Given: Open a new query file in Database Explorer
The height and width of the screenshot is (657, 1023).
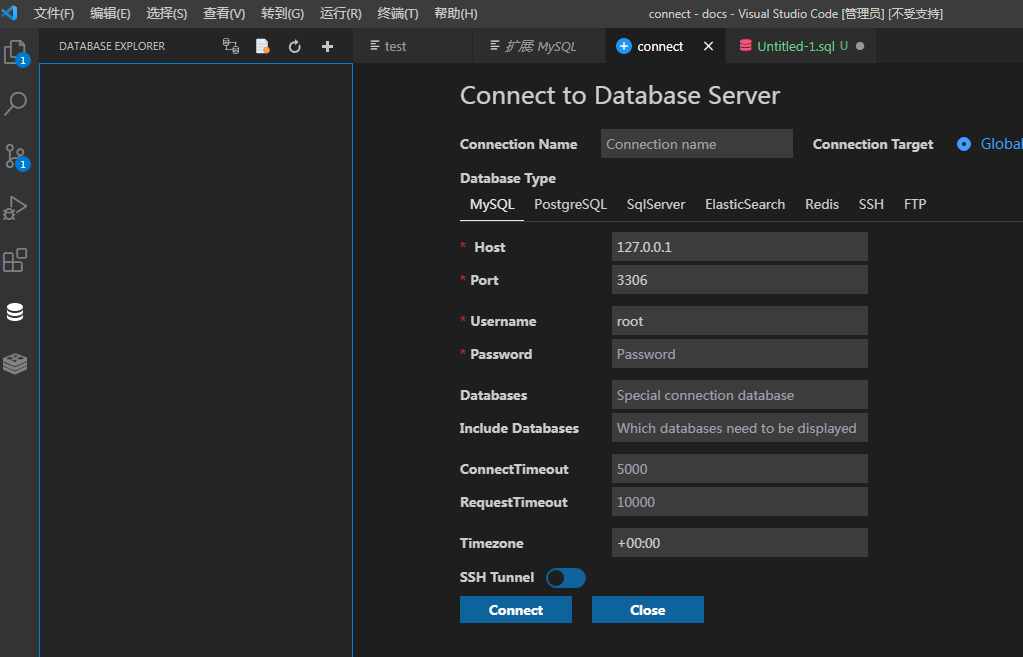Looking at the screenshot, I should [x=262, y=46].
